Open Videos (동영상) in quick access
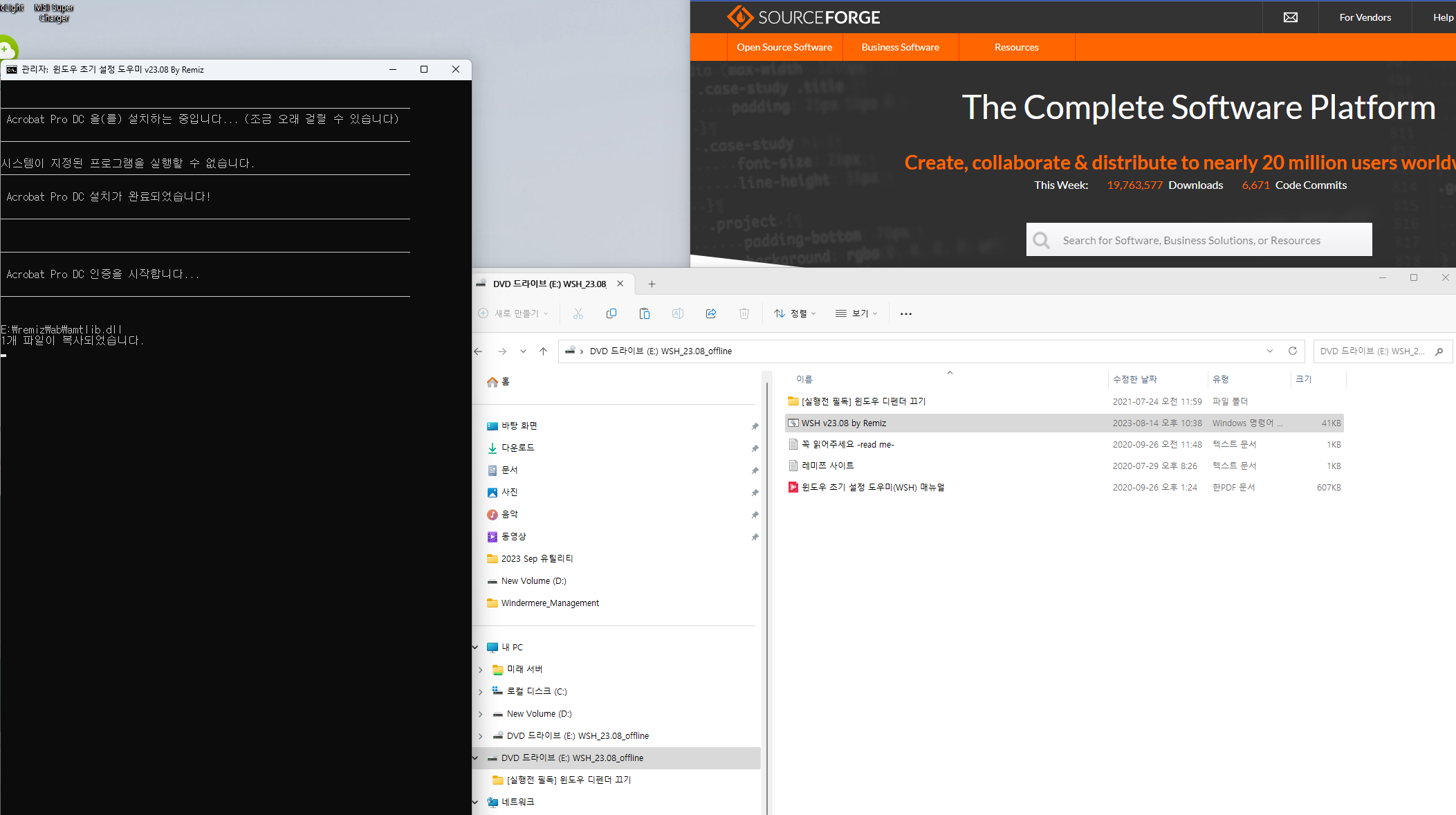Viewport: 1456px width, 815px height. pos(506,536)
